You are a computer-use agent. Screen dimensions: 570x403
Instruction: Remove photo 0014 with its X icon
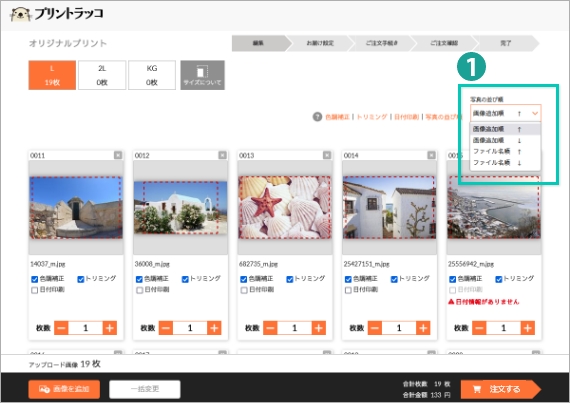[x=431, y=155]
